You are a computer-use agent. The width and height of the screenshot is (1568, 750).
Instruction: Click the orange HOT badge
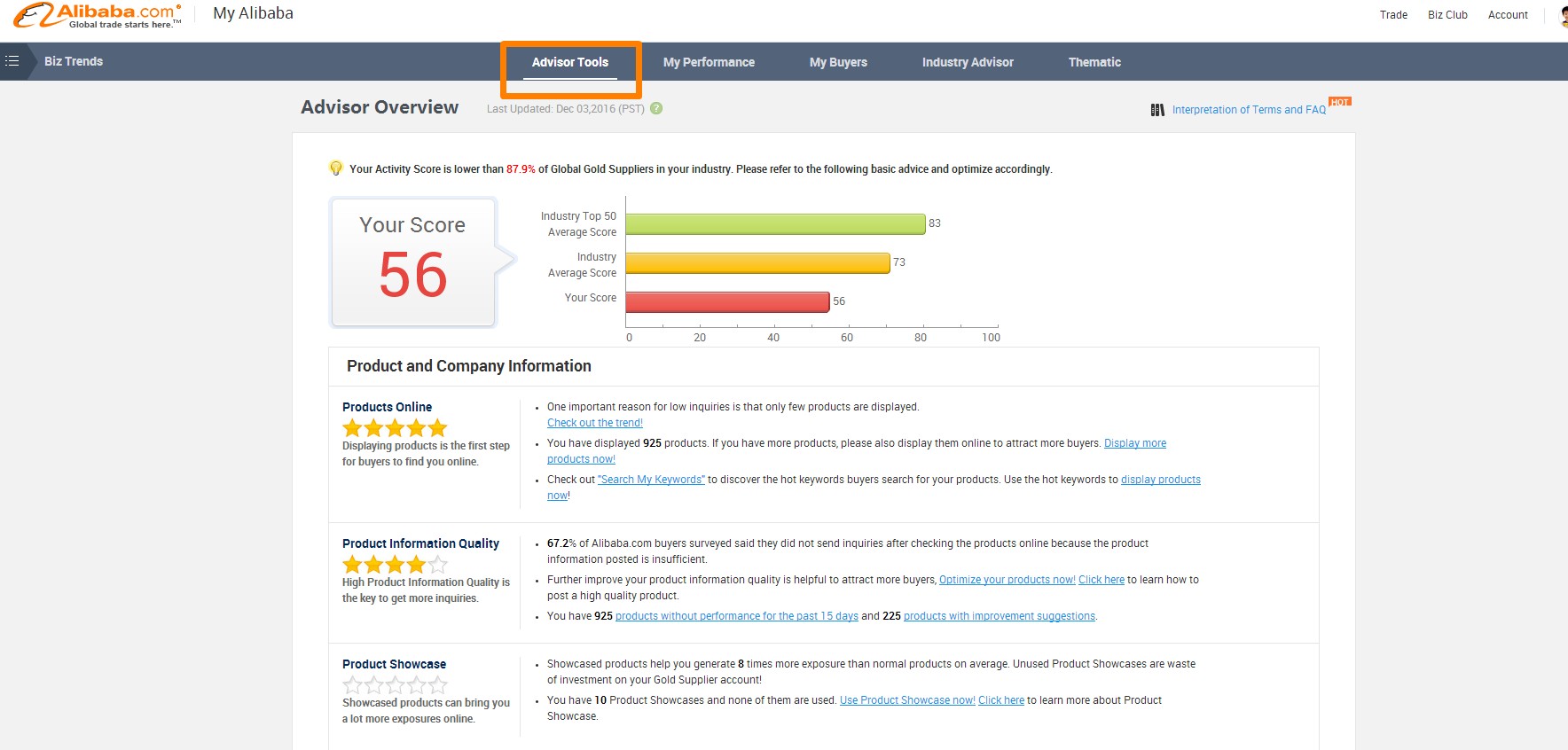(x=1339, y=102)
